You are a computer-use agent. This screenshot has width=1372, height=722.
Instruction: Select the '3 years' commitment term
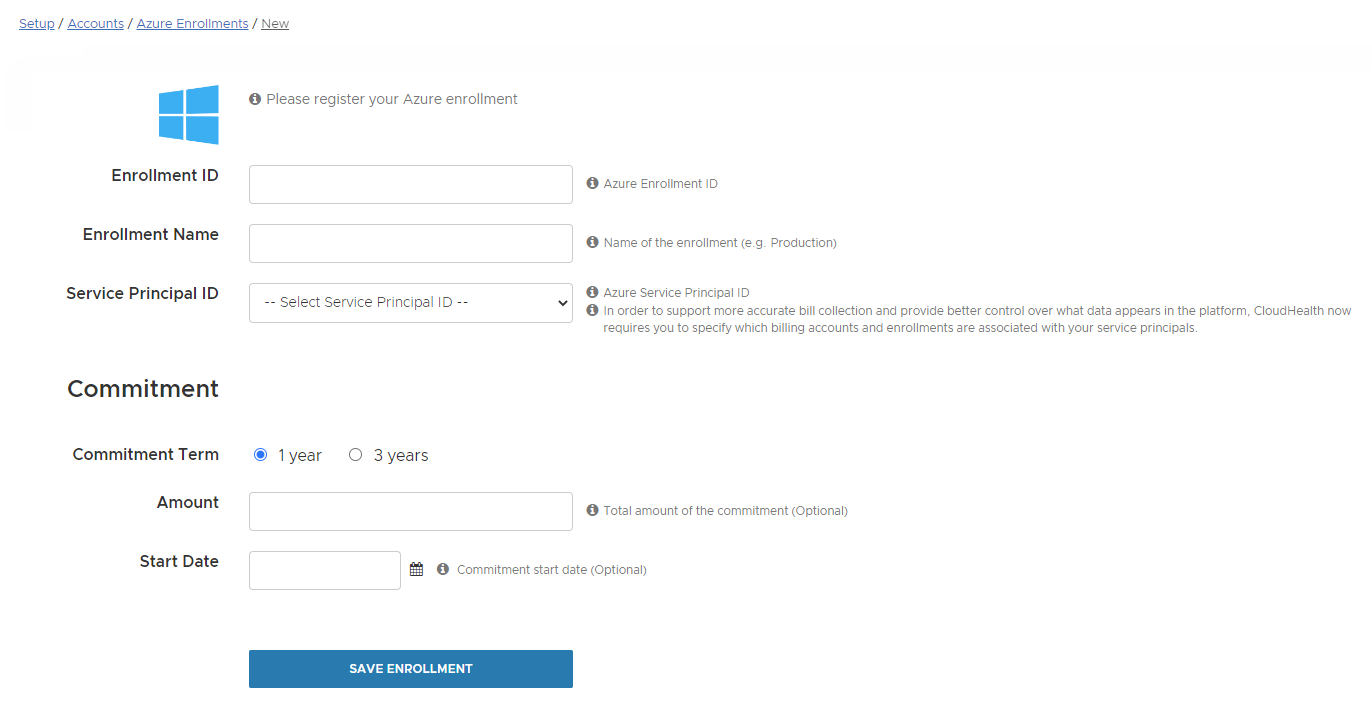click(x=356, y=454)
